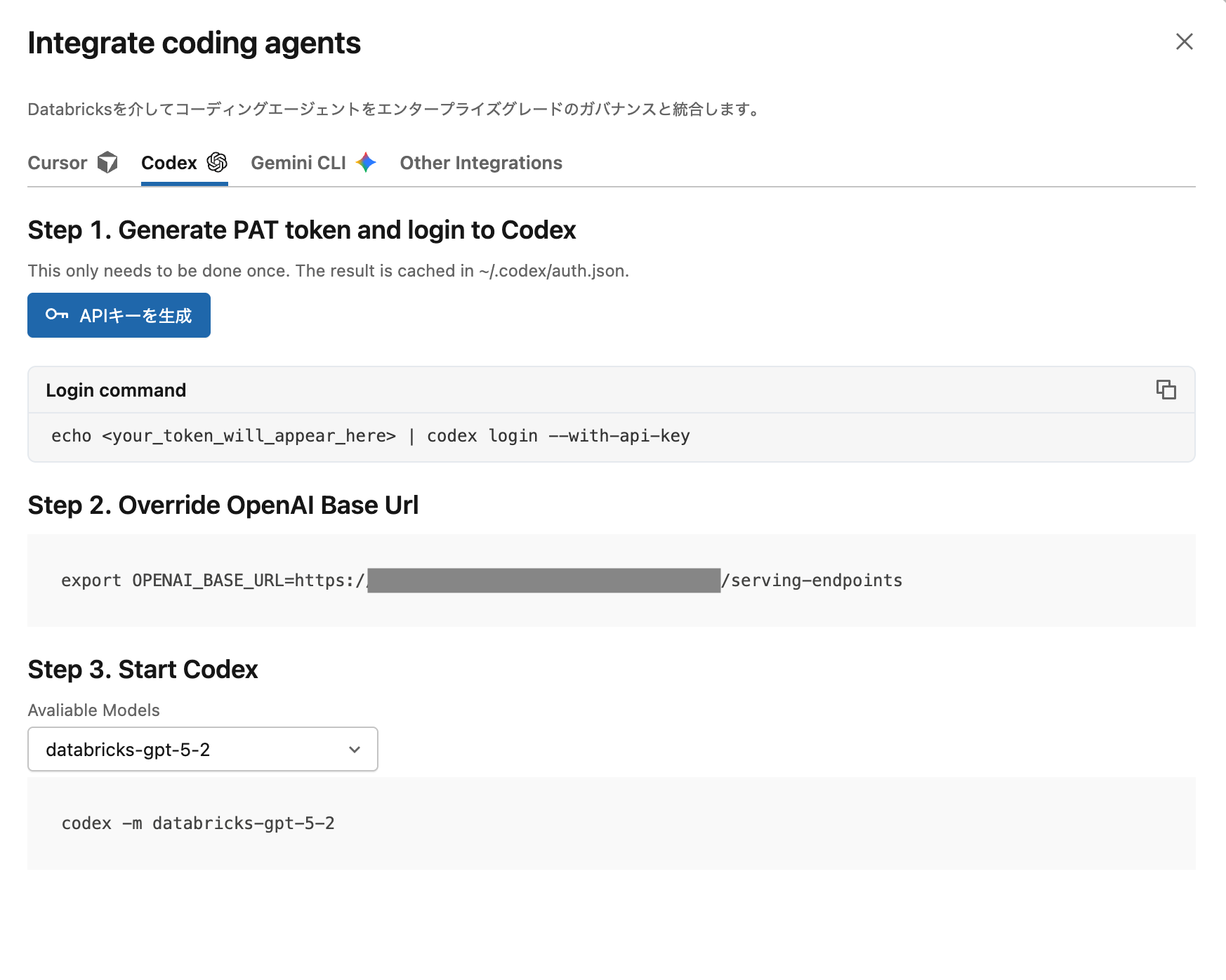This screenshot has width=1226, height=980.
Task: Select the Codex tab label
Action: (x=169, y=163)
